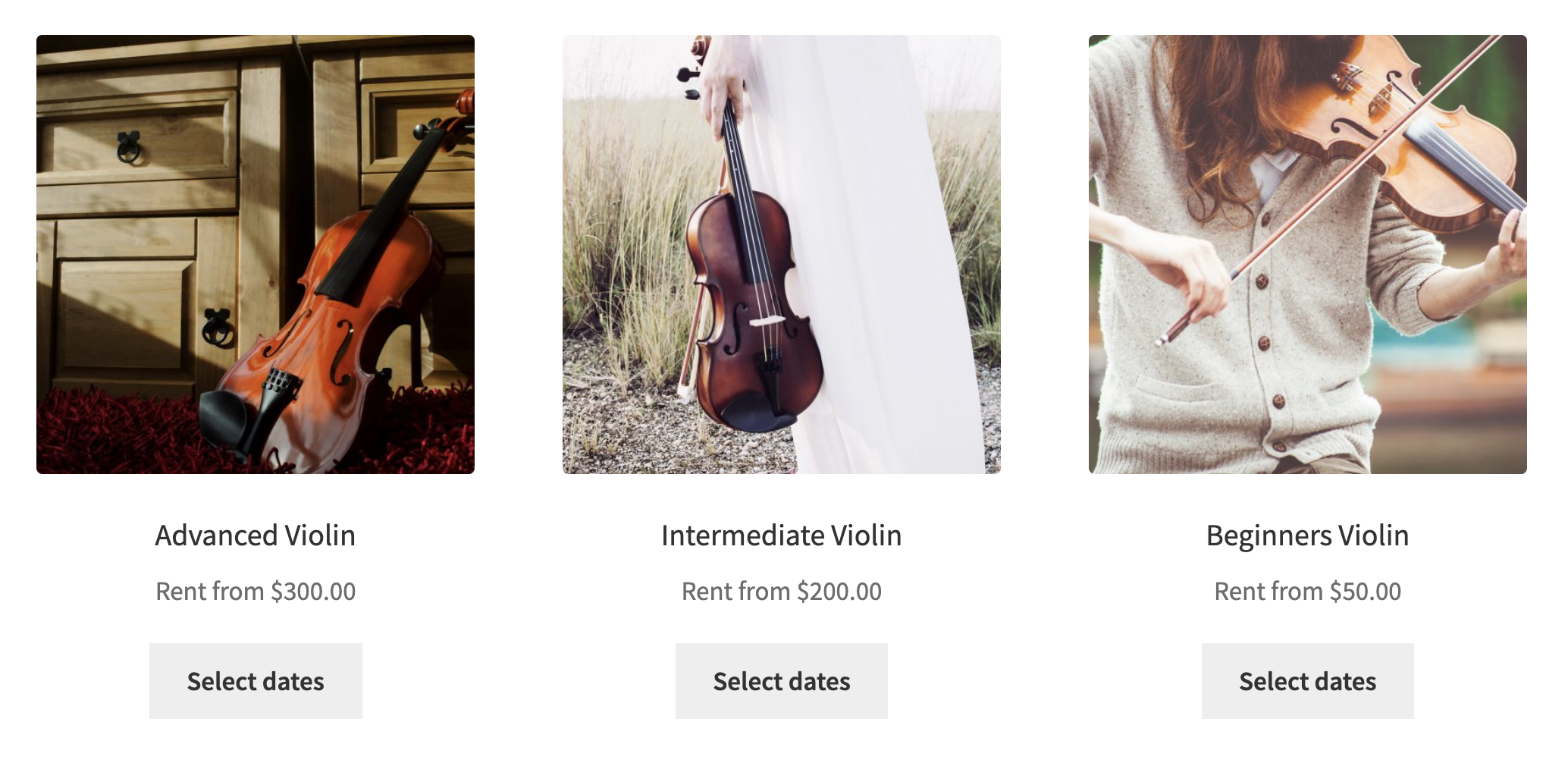Click the leftmost Select dates button
The image size is (1568, 760).
256,680
